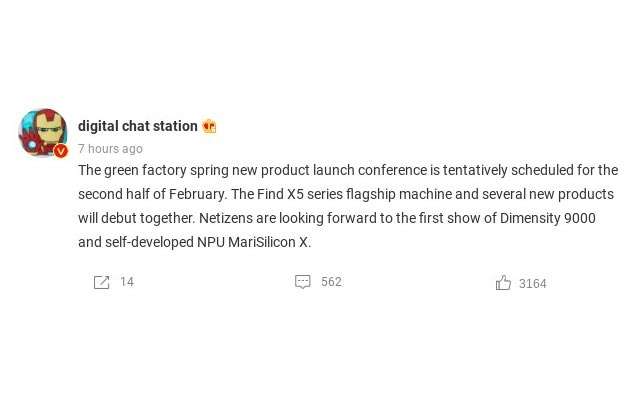The image size is (640, 400).
Task: Click the word "Netizens" in the post
Action: point(225,218)
